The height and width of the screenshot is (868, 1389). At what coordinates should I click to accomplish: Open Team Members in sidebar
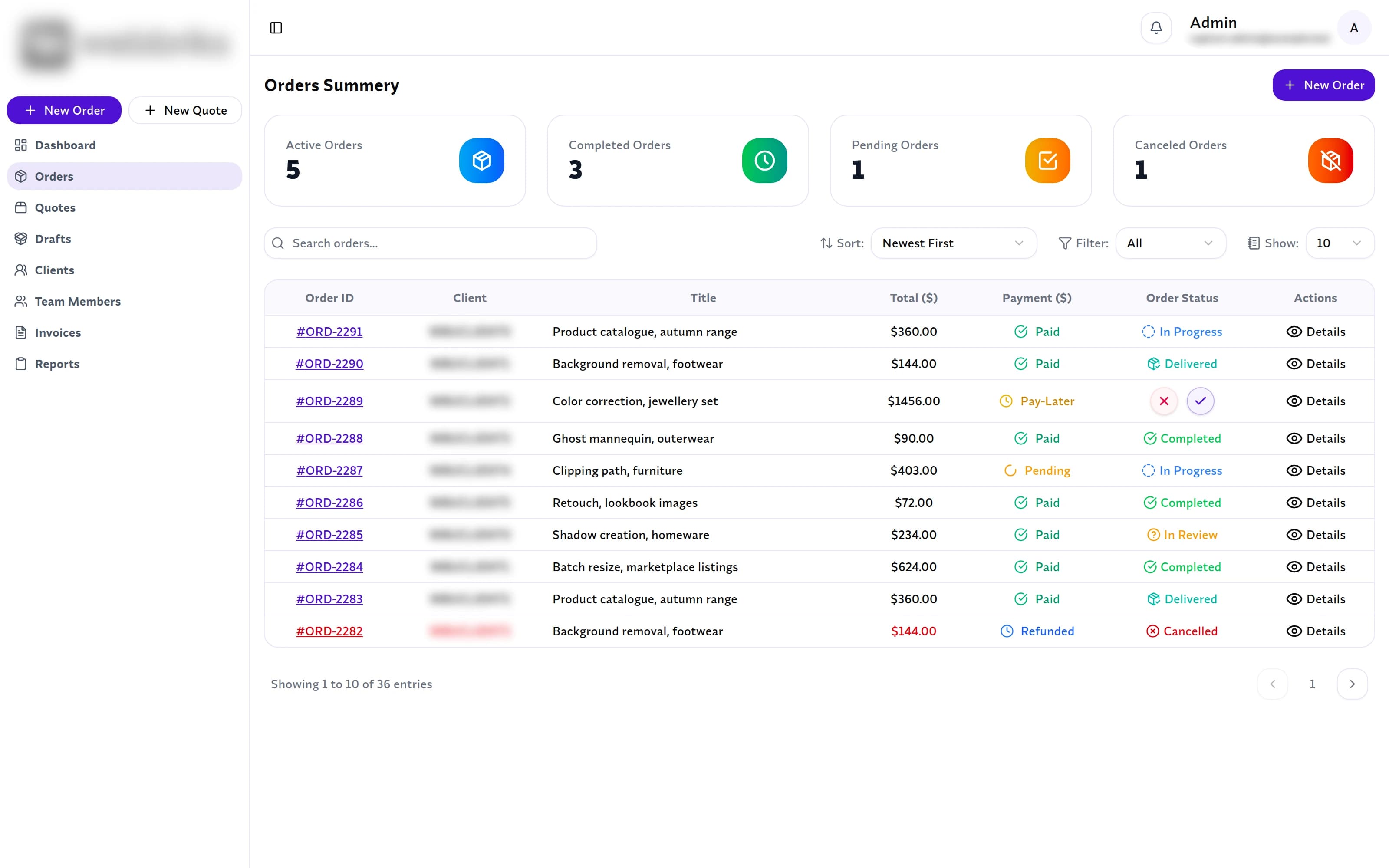point(125,301)
